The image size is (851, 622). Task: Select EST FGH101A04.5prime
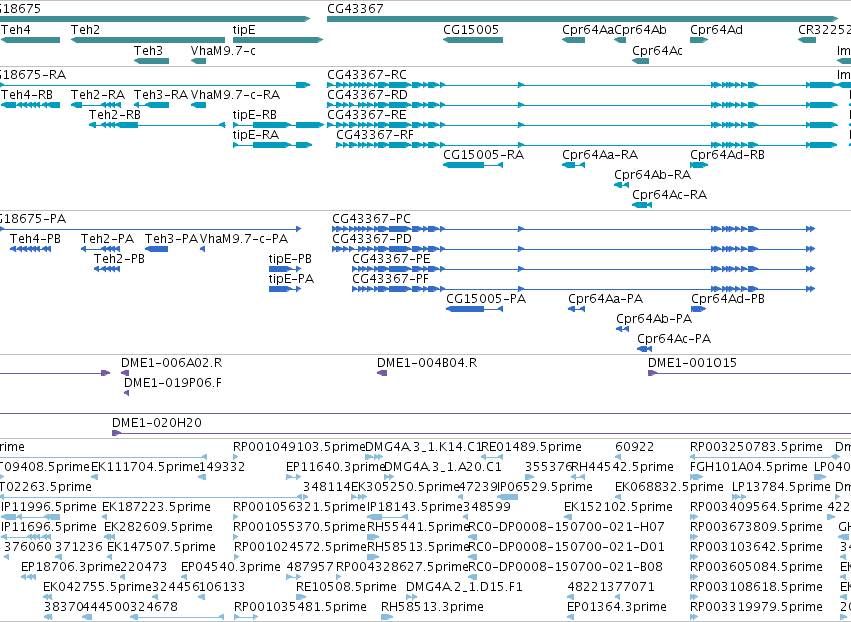(x=696, y=477)
